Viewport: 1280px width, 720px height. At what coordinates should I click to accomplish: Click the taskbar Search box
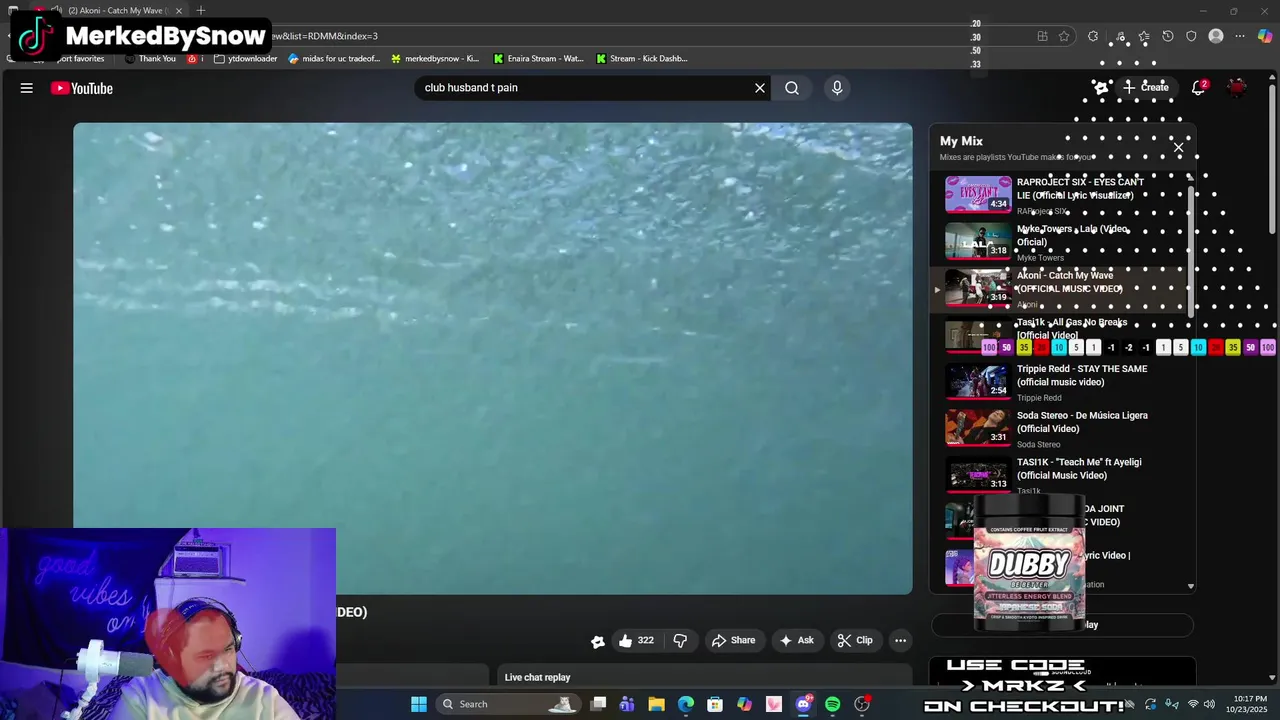tap(510, 704)
